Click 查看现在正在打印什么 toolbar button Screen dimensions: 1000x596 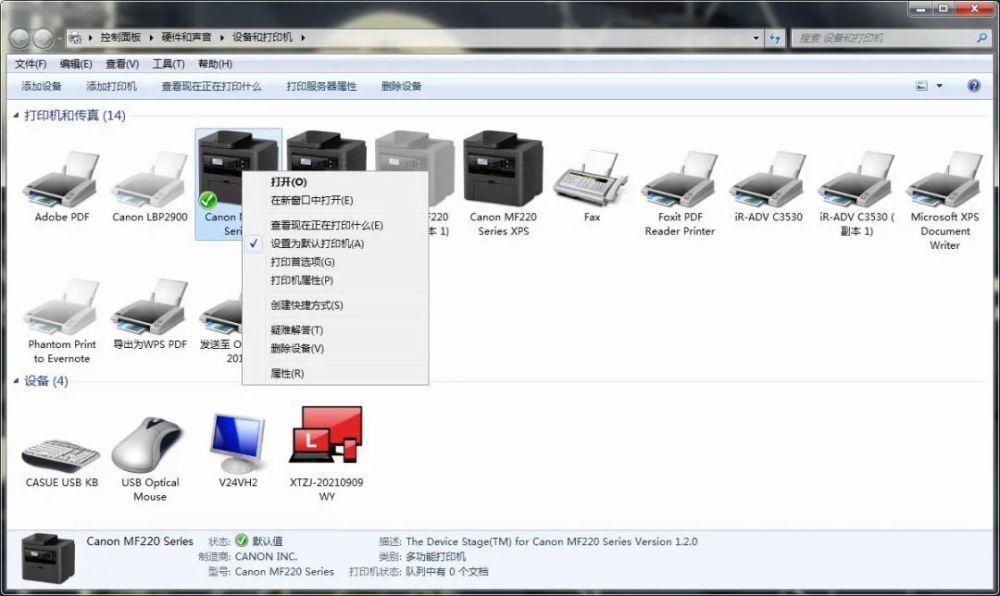pyautogui.click(x=211, y=86)
